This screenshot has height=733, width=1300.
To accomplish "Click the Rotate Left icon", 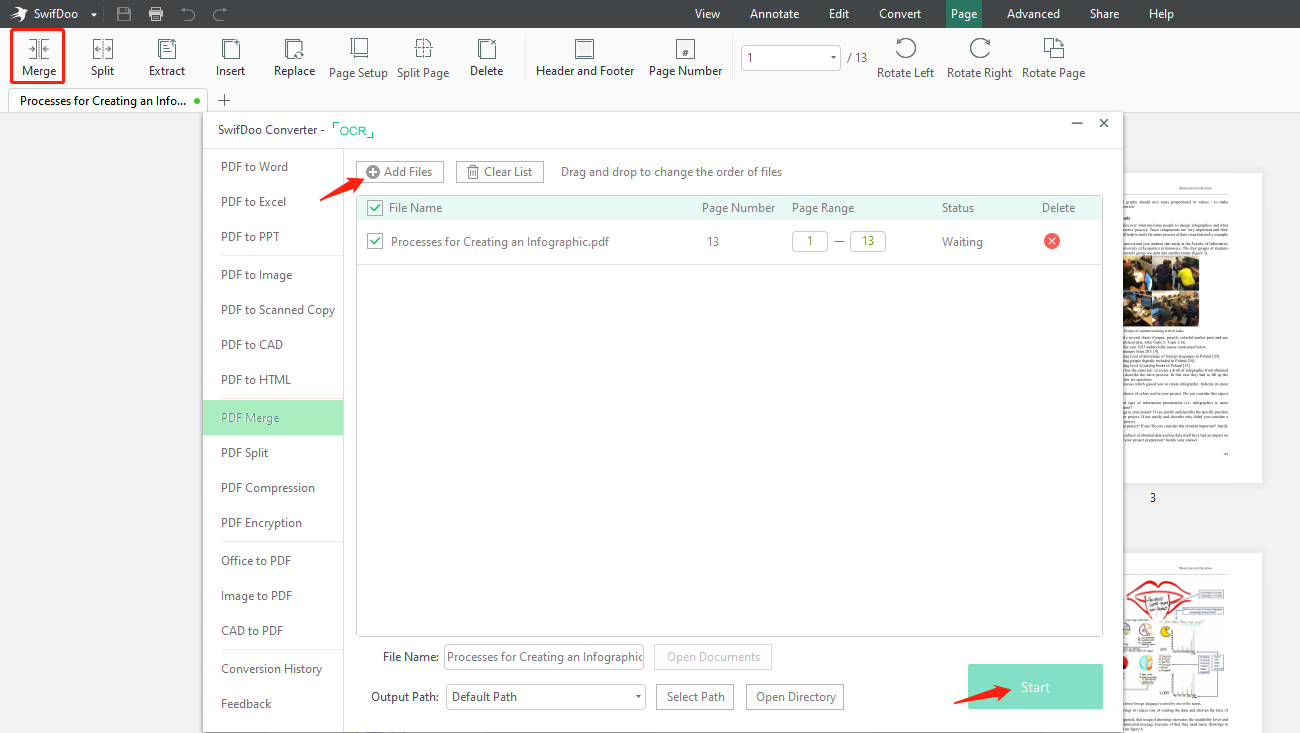I will click(x=905, y=55).
